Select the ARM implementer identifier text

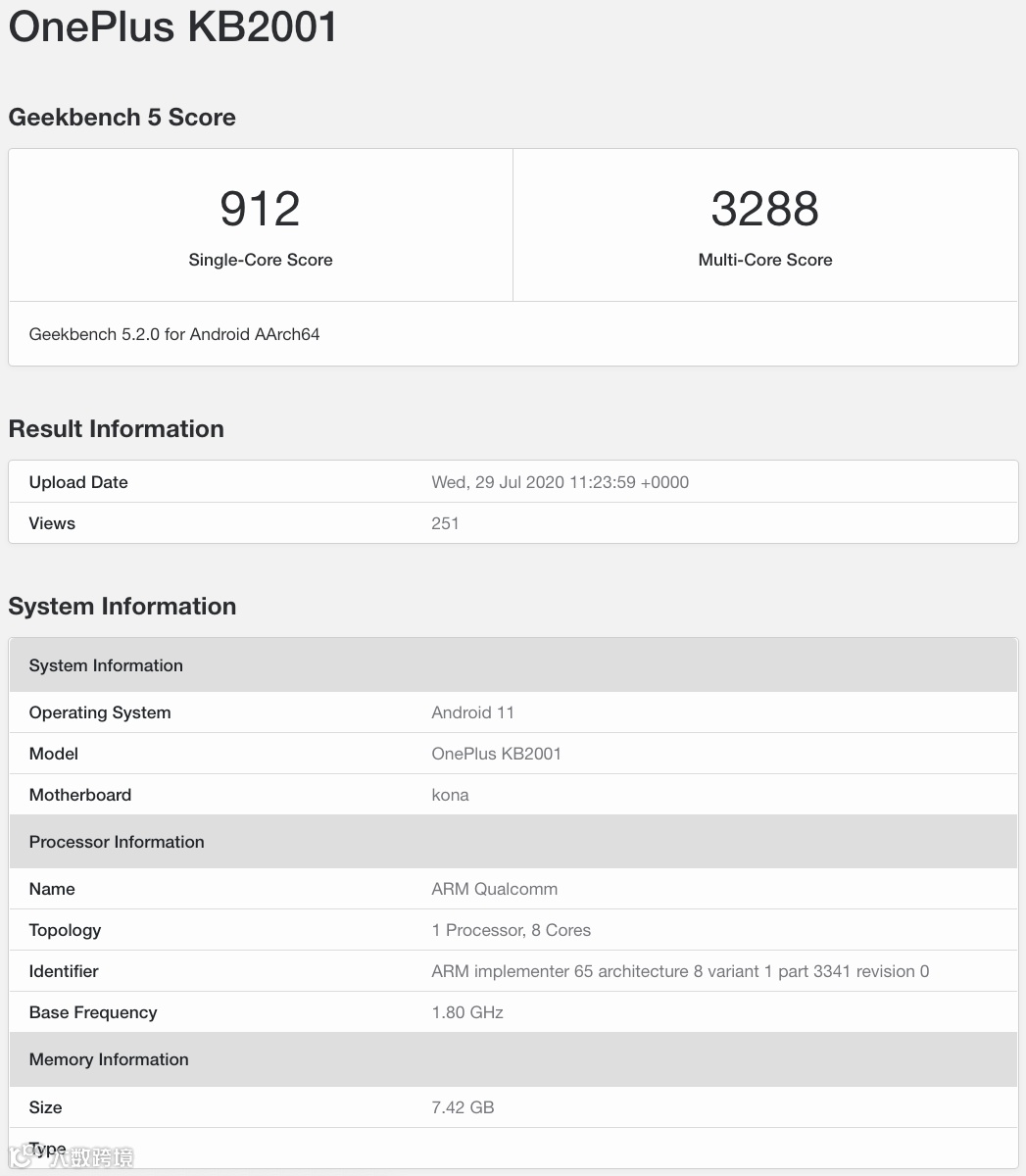click(x=680, y=971)
